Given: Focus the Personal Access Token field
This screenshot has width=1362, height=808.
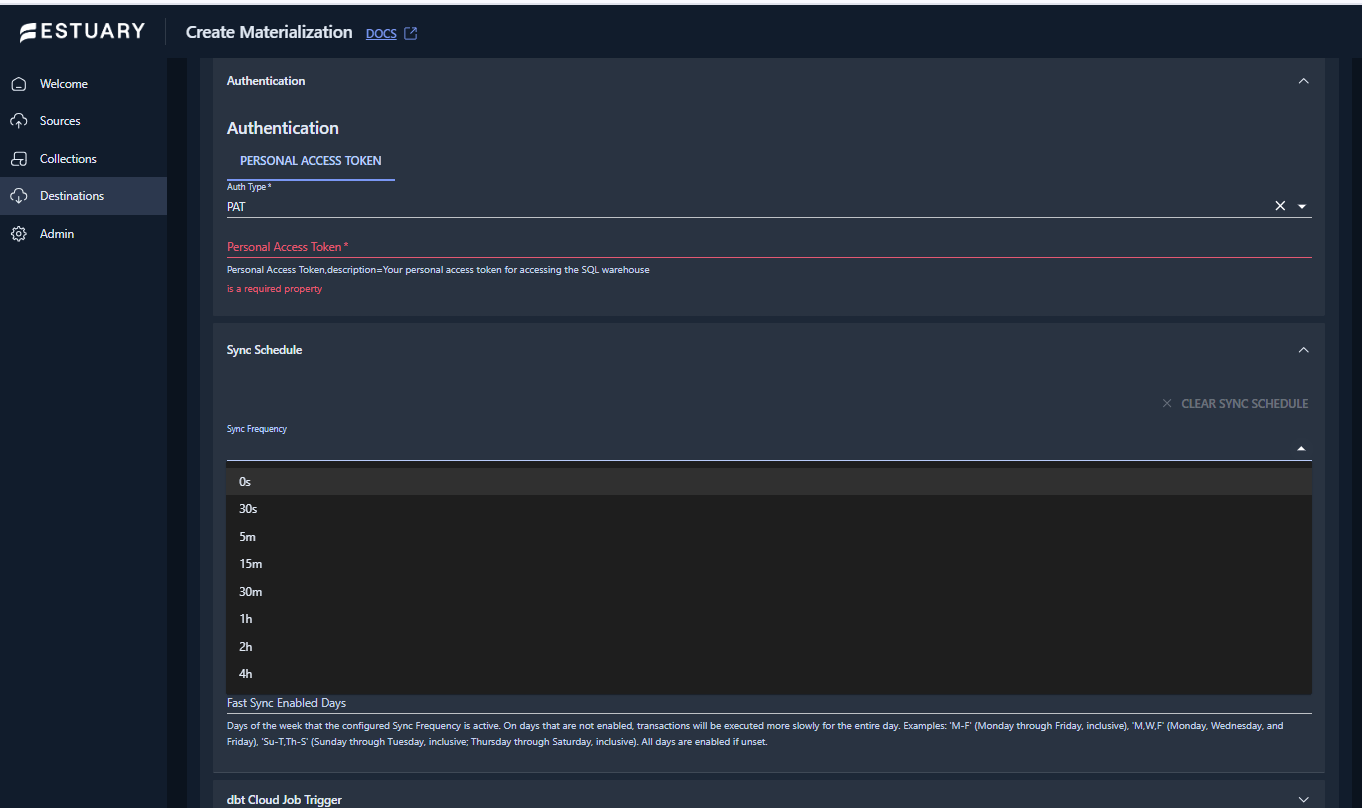Looking at the screenshot, I should (x=768, y=246).
